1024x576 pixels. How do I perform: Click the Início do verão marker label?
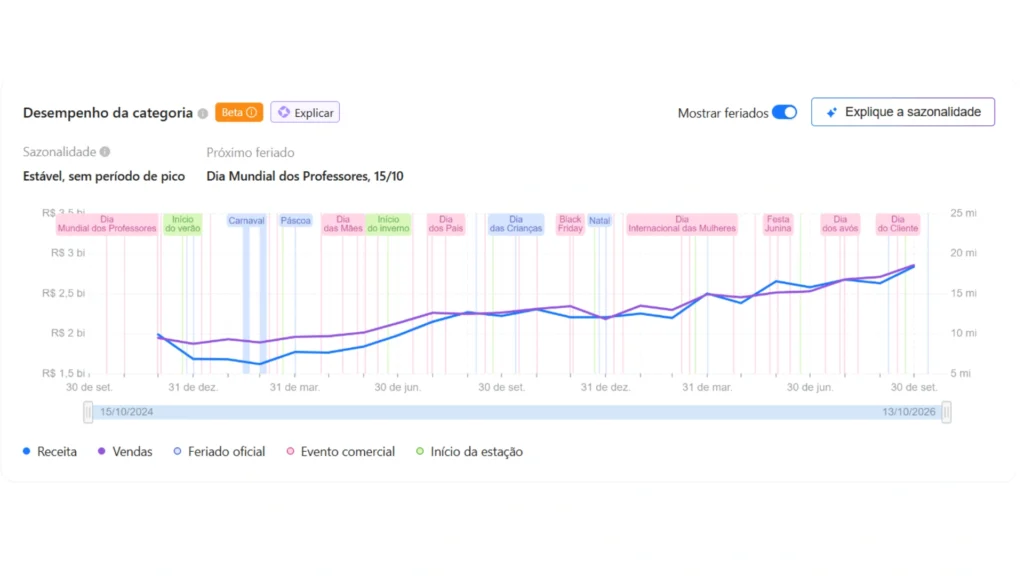click(x=183, y=224)
